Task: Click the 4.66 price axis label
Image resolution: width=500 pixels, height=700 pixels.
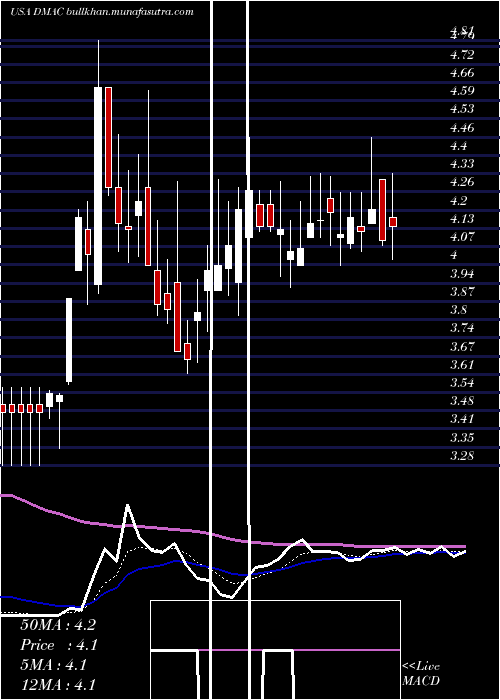Action: 462,73
